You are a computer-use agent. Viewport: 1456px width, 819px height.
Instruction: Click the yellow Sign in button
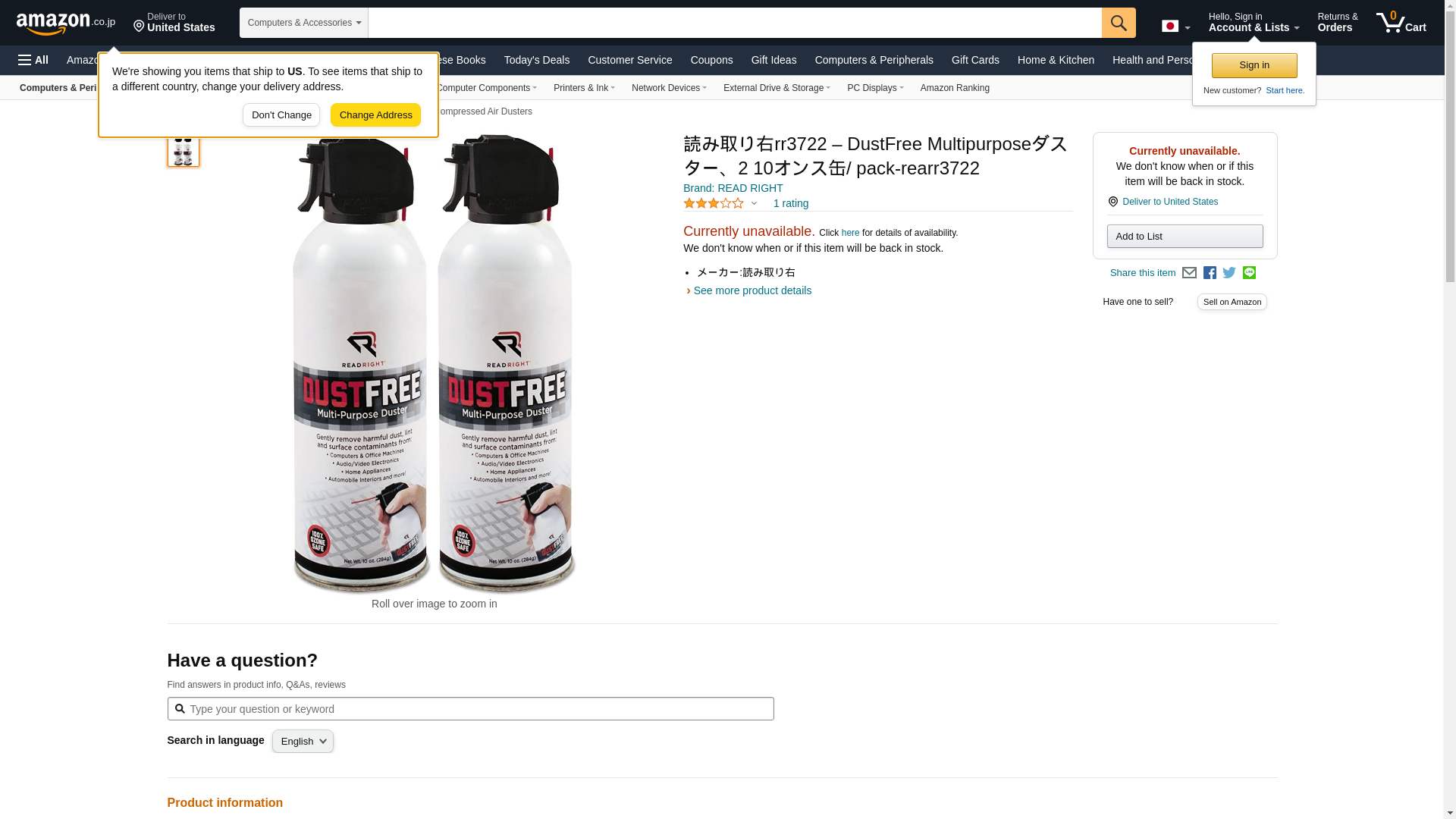point(1254,65)
